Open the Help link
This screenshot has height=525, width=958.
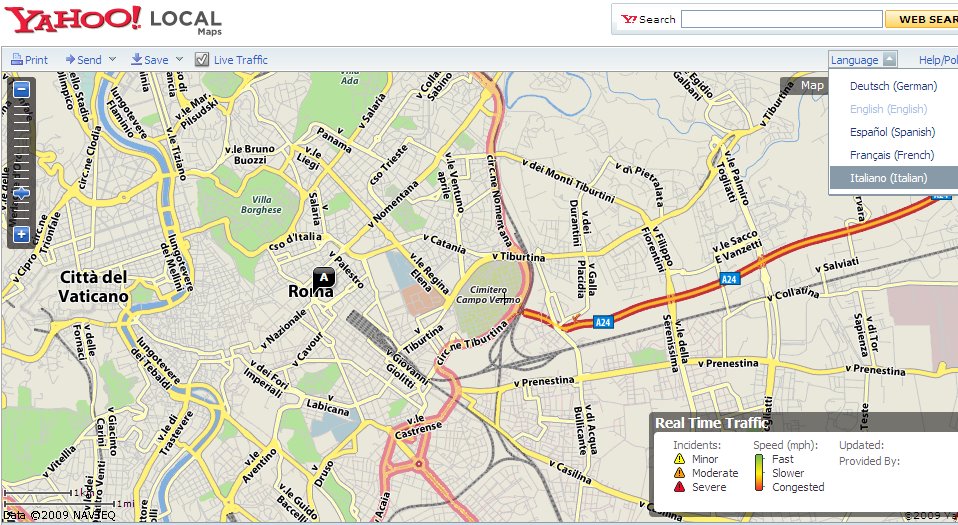938,60
